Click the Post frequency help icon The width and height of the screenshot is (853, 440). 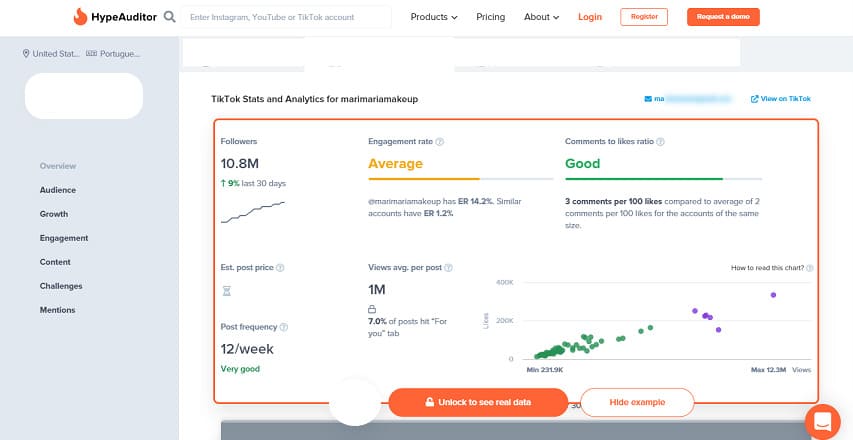(x=284, y=327)
